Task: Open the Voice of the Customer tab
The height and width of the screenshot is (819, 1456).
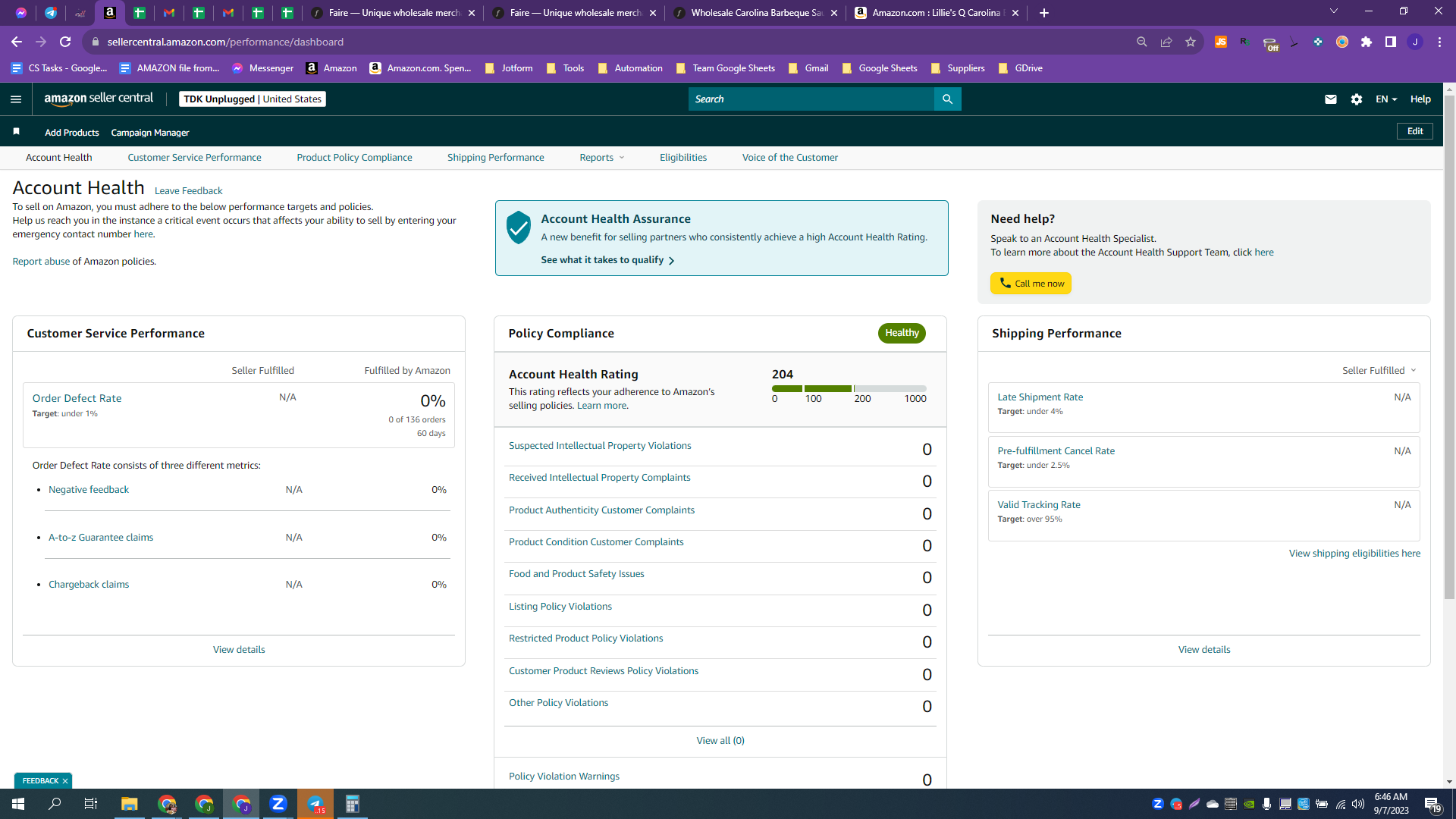Action: (790, 158)
